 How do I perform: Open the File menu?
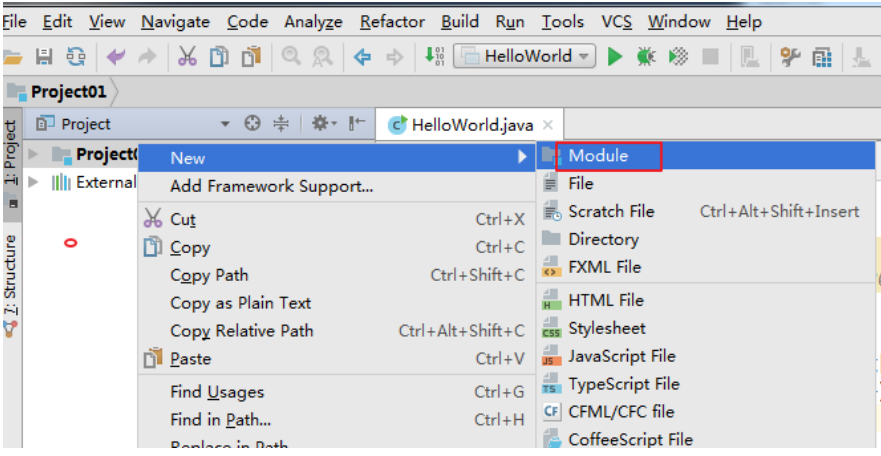[x=14, y=21]
